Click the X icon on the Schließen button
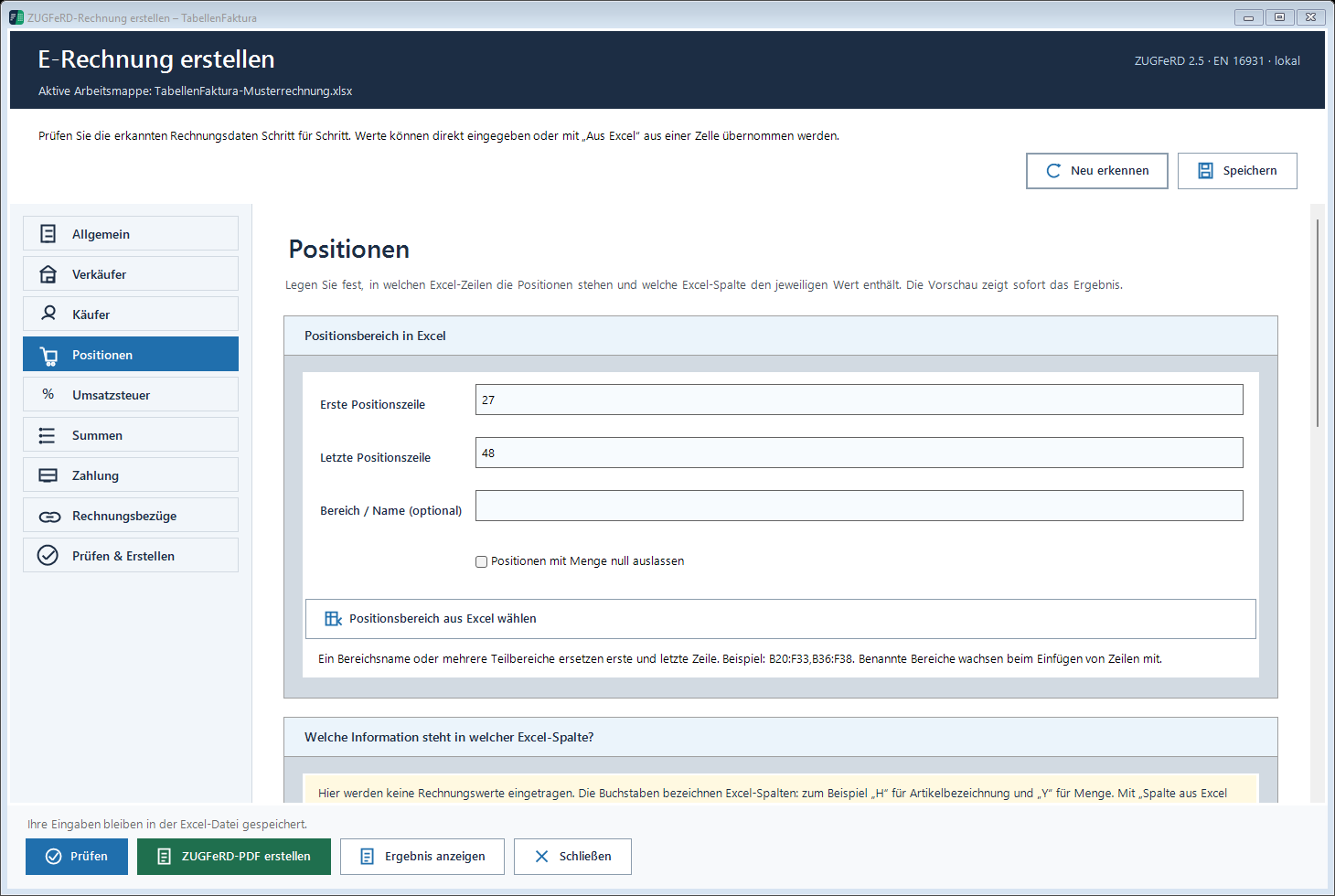The image size is (1335, 896). point(541,857)
